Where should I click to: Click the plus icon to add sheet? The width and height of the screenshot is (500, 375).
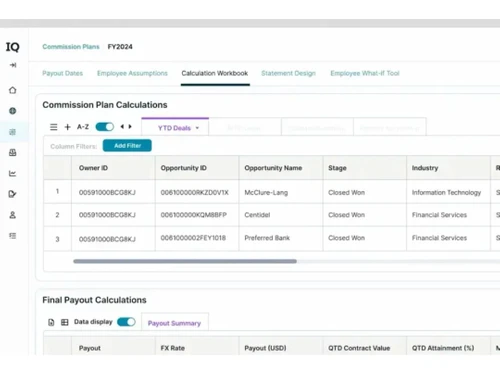click(x=67, y=127)
